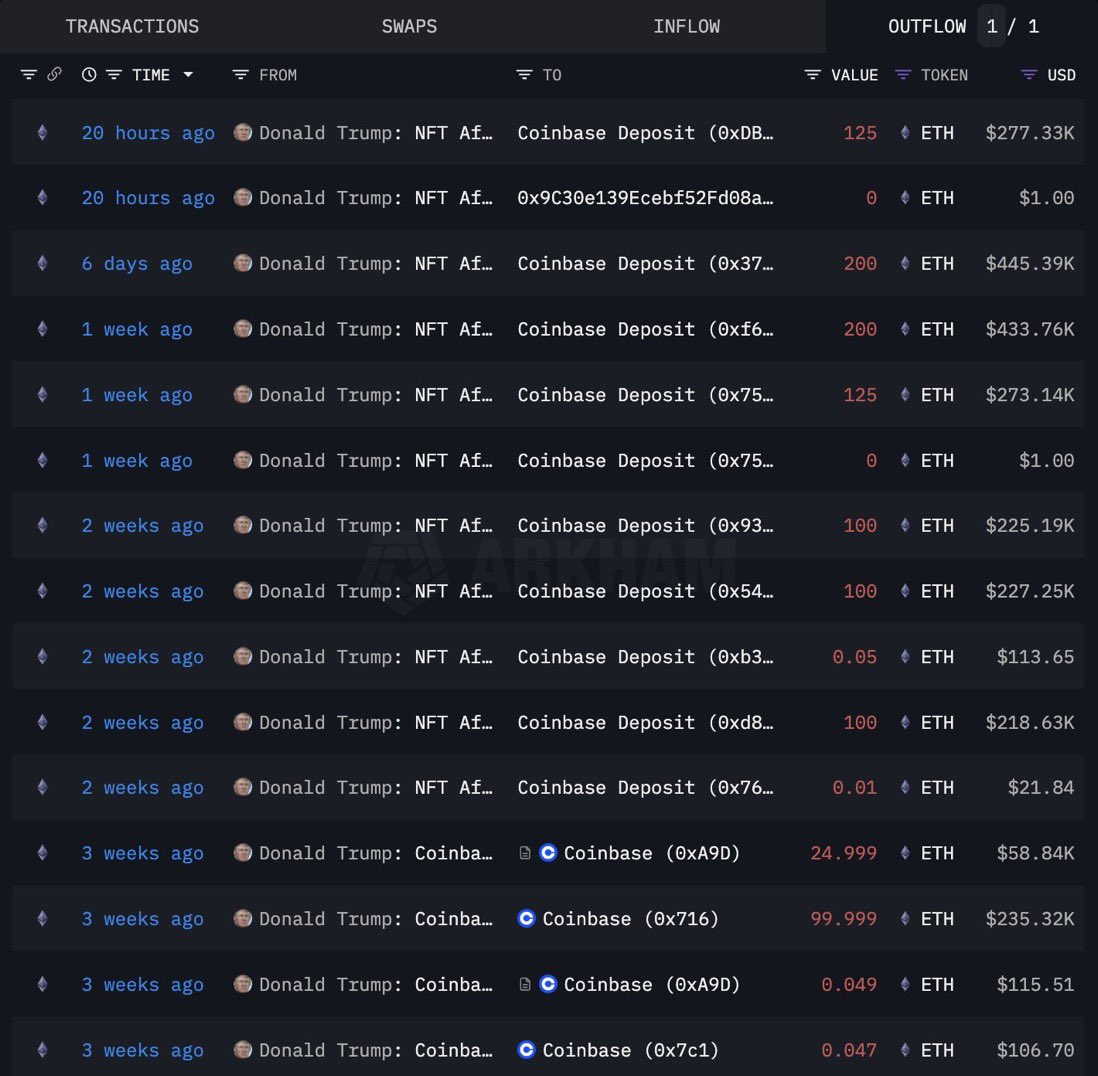Open the '6 days ago' transaction timestamp link

click(x=137, y=263)
